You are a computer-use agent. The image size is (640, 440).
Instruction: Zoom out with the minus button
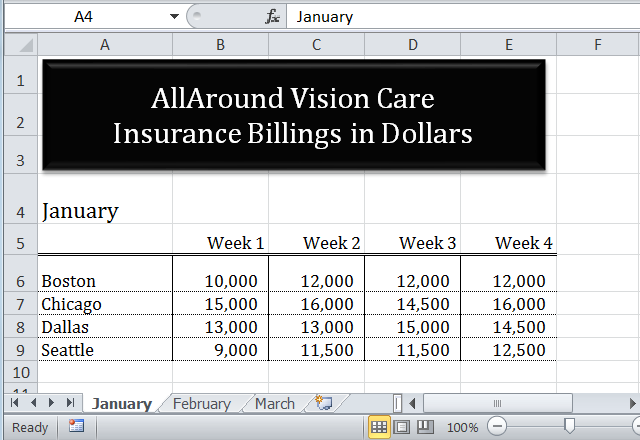pos(497,427)
